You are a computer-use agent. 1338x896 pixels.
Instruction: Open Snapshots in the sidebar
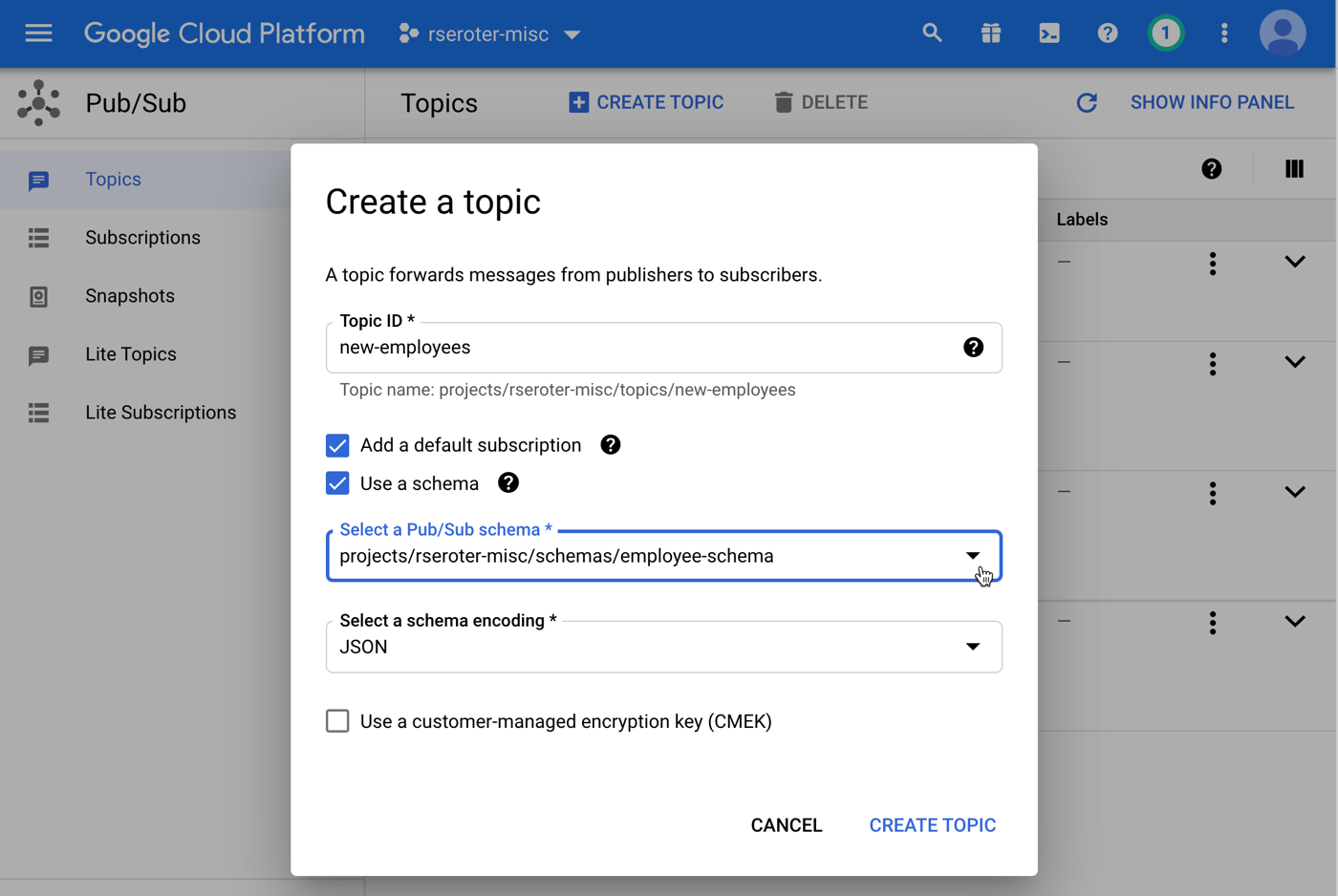click(130, 296)
